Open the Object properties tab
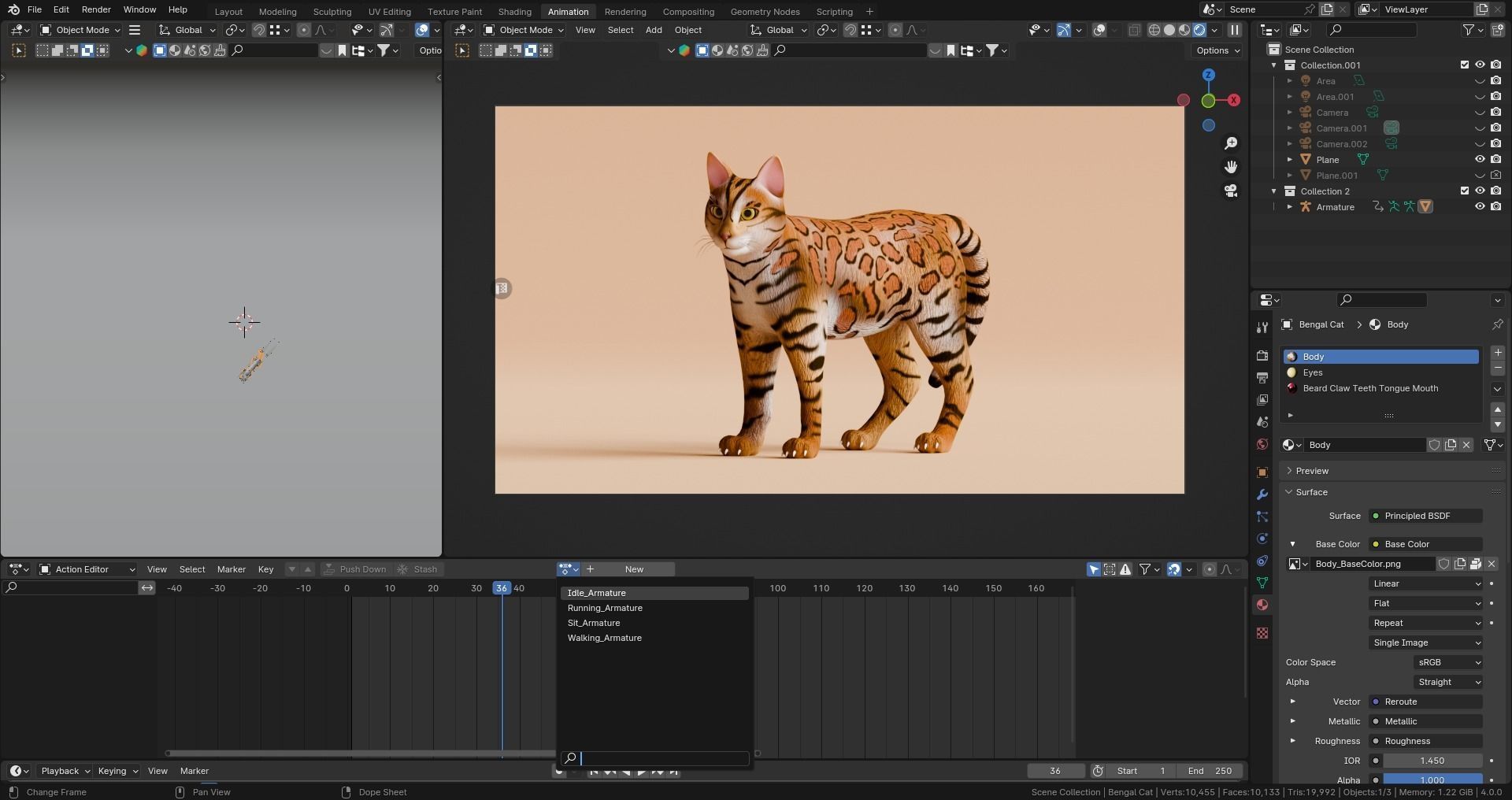 (1262, 472)
